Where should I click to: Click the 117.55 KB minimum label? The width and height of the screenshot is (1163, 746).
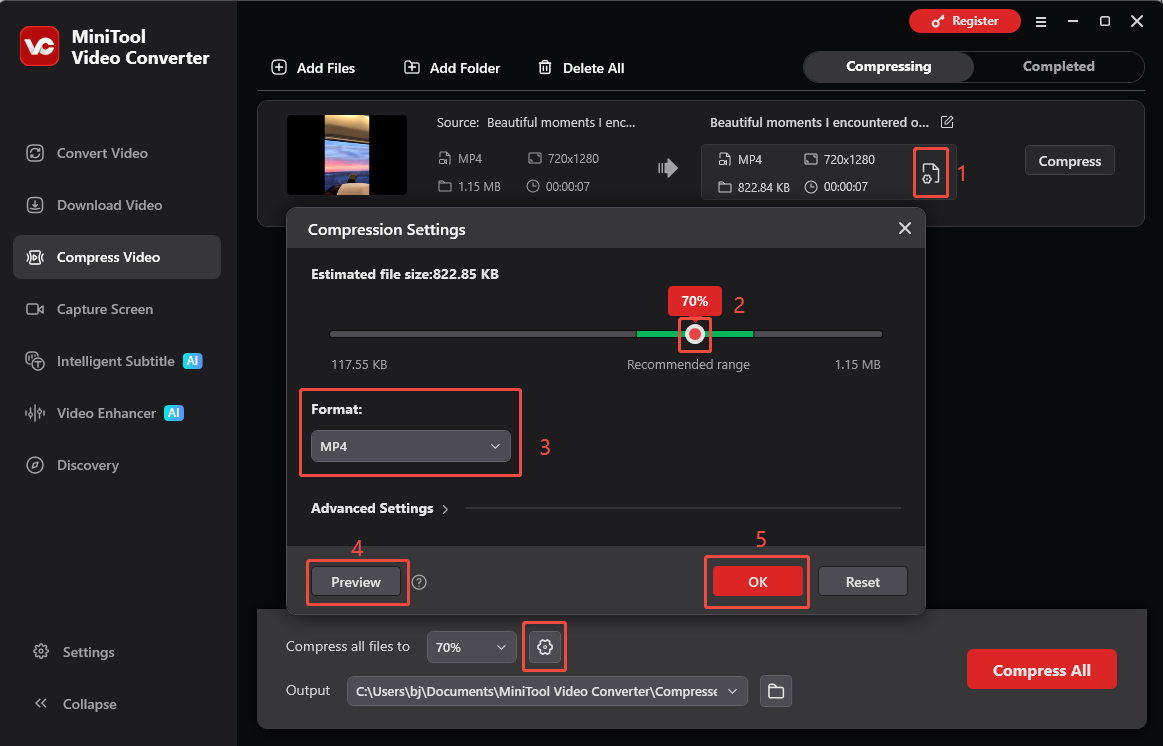click(359, 365)
